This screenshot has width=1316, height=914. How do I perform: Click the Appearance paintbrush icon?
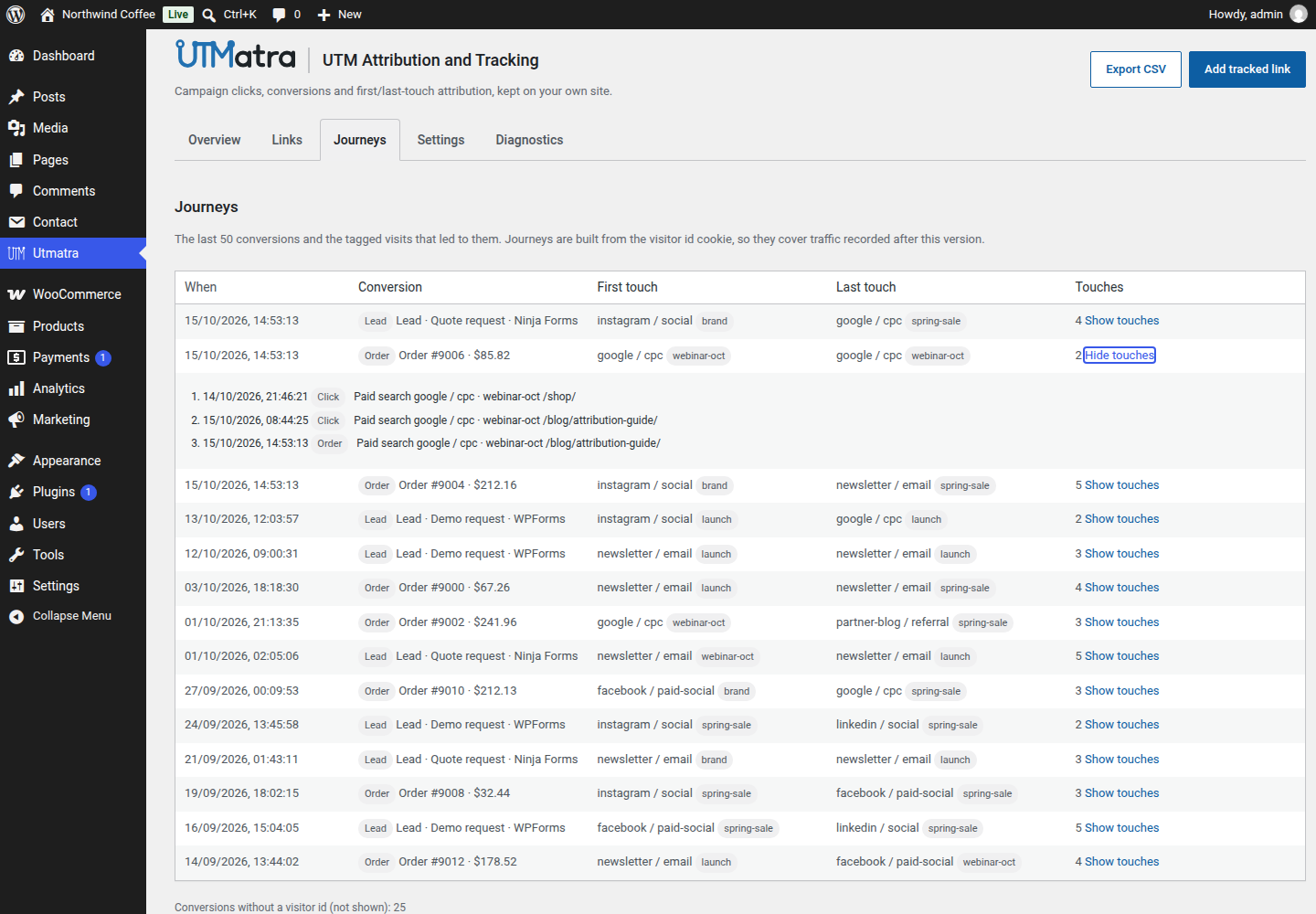click(16, 461)
